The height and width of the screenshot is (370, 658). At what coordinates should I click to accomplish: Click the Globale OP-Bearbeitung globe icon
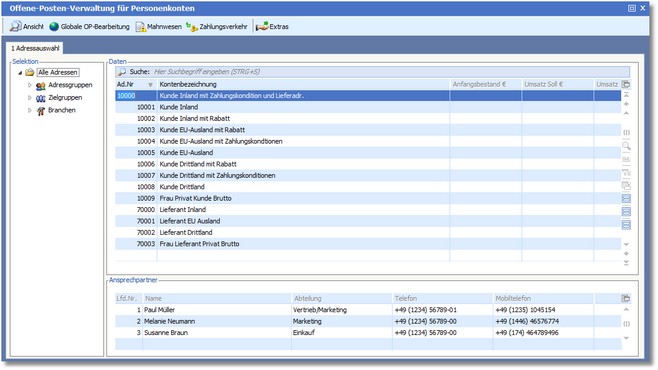click(x=54, y=26)
